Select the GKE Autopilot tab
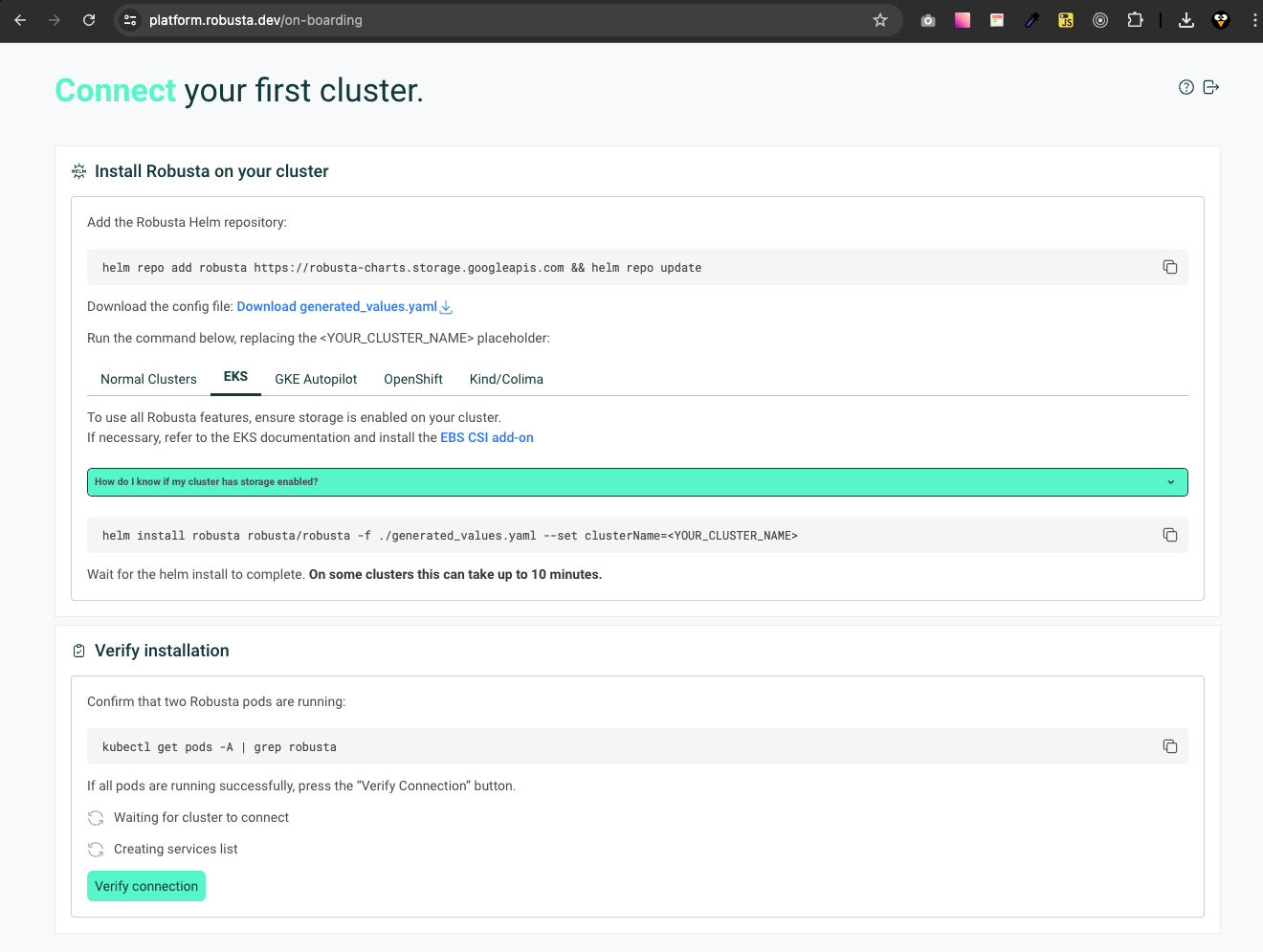The image size is (1263, 952). [316, 380]
